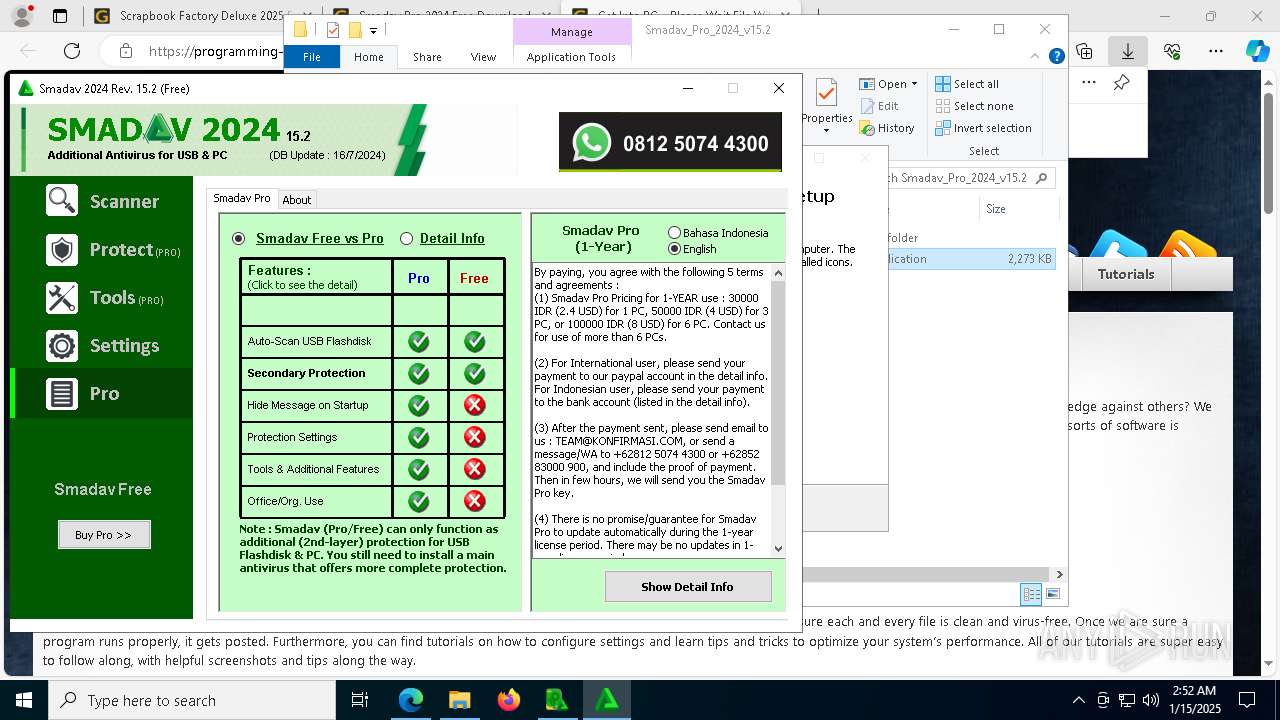Click Show Detail Info button
Screen dimensions: 1280x720
tap(688, 587)
